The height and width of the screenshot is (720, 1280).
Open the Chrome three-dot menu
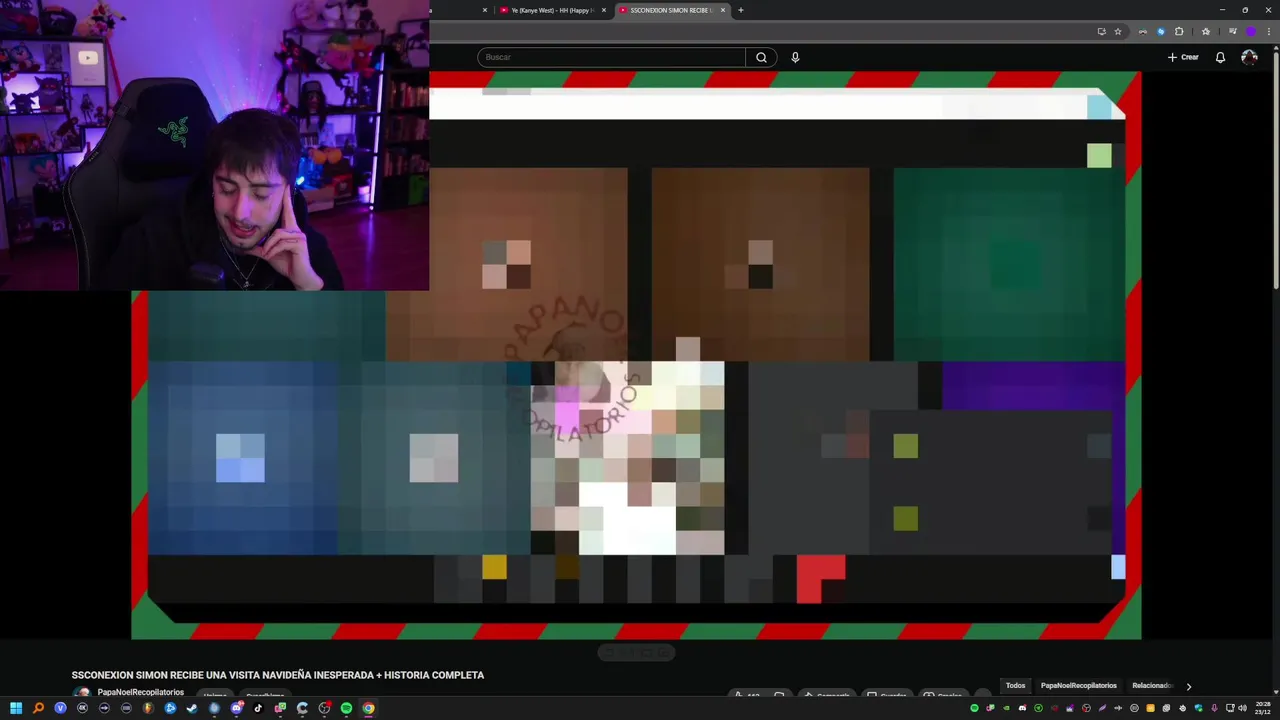point(1269,32)
